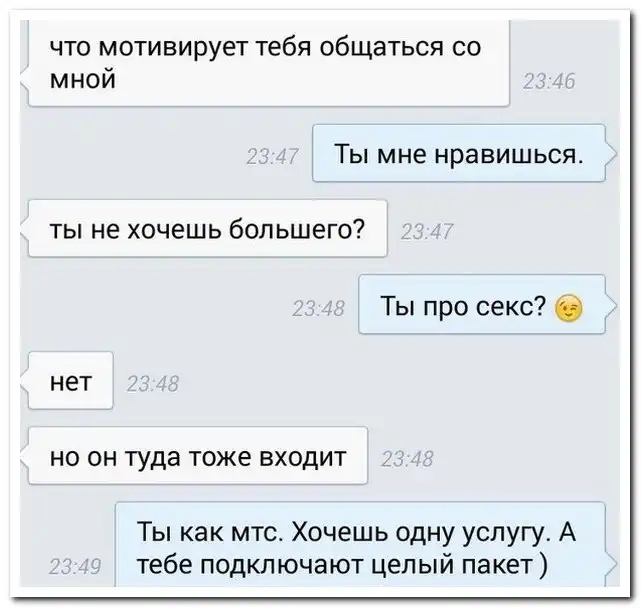Click the 23:48 timestamp after 'но он туда тоже входит'
This screenshot has width=641, height=608.
(407, 459)
